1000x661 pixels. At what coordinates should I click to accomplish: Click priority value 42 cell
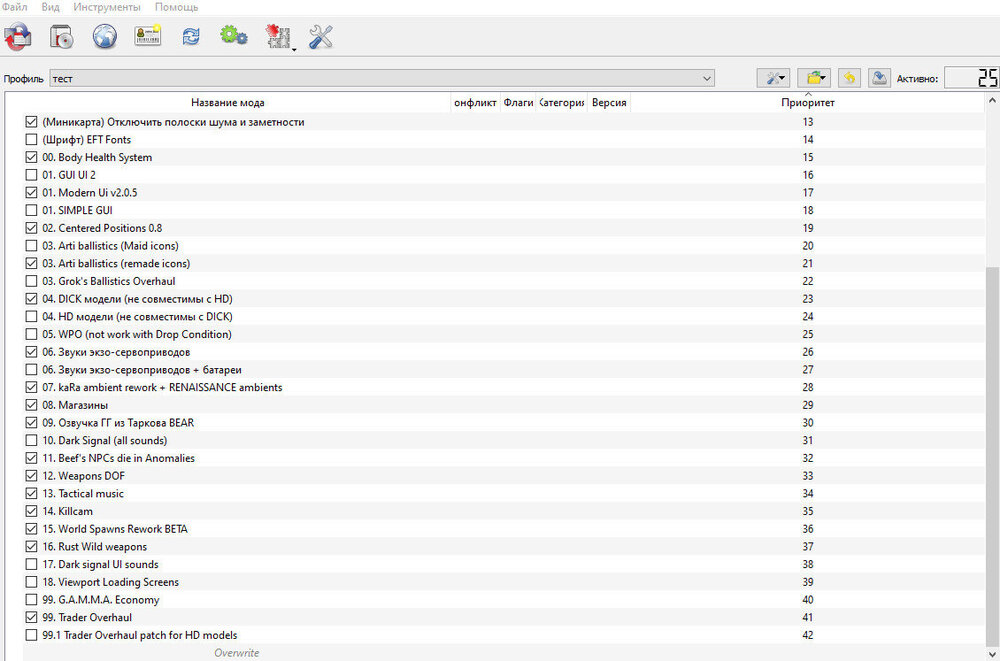(x=808, y=635)
